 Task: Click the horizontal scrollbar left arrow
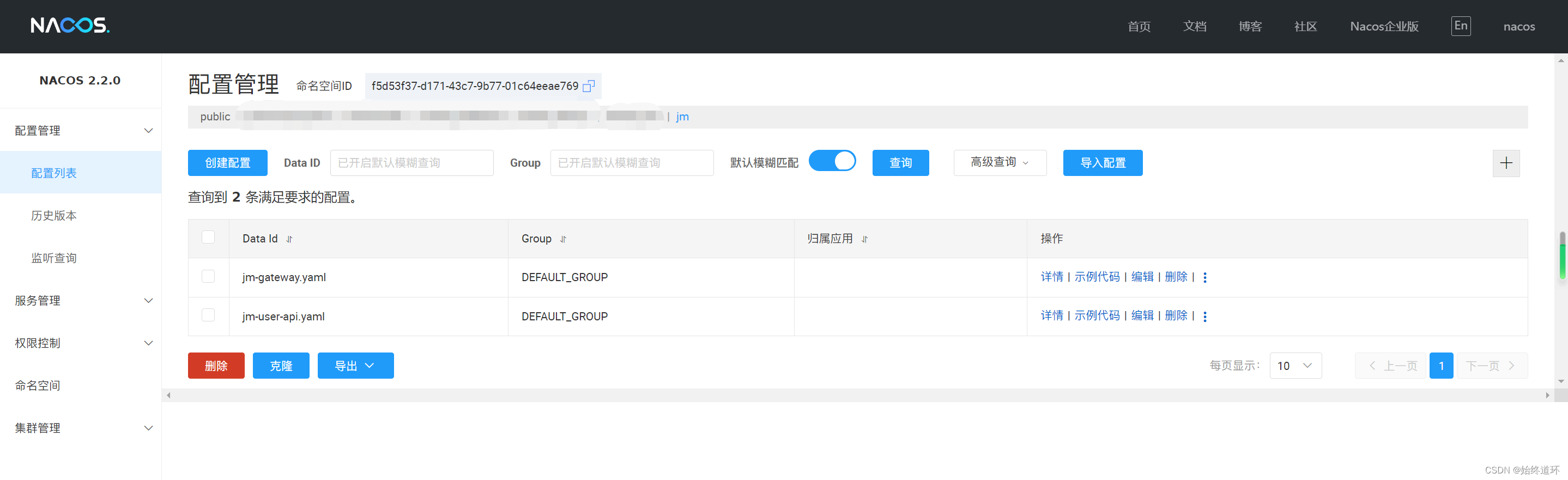click(x=168, y=396)
